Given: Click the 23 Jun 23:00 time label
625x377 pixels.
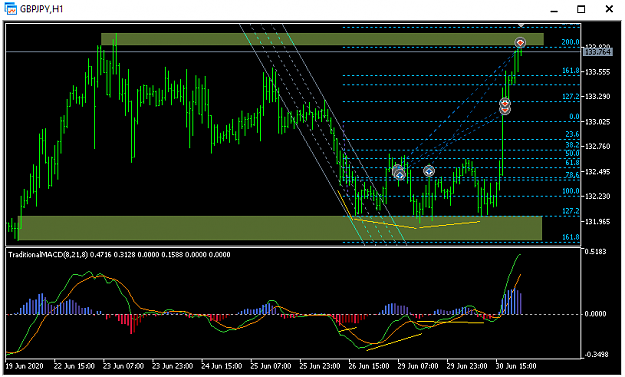Looking at the screenshot, I should click(x=173, y=366).
